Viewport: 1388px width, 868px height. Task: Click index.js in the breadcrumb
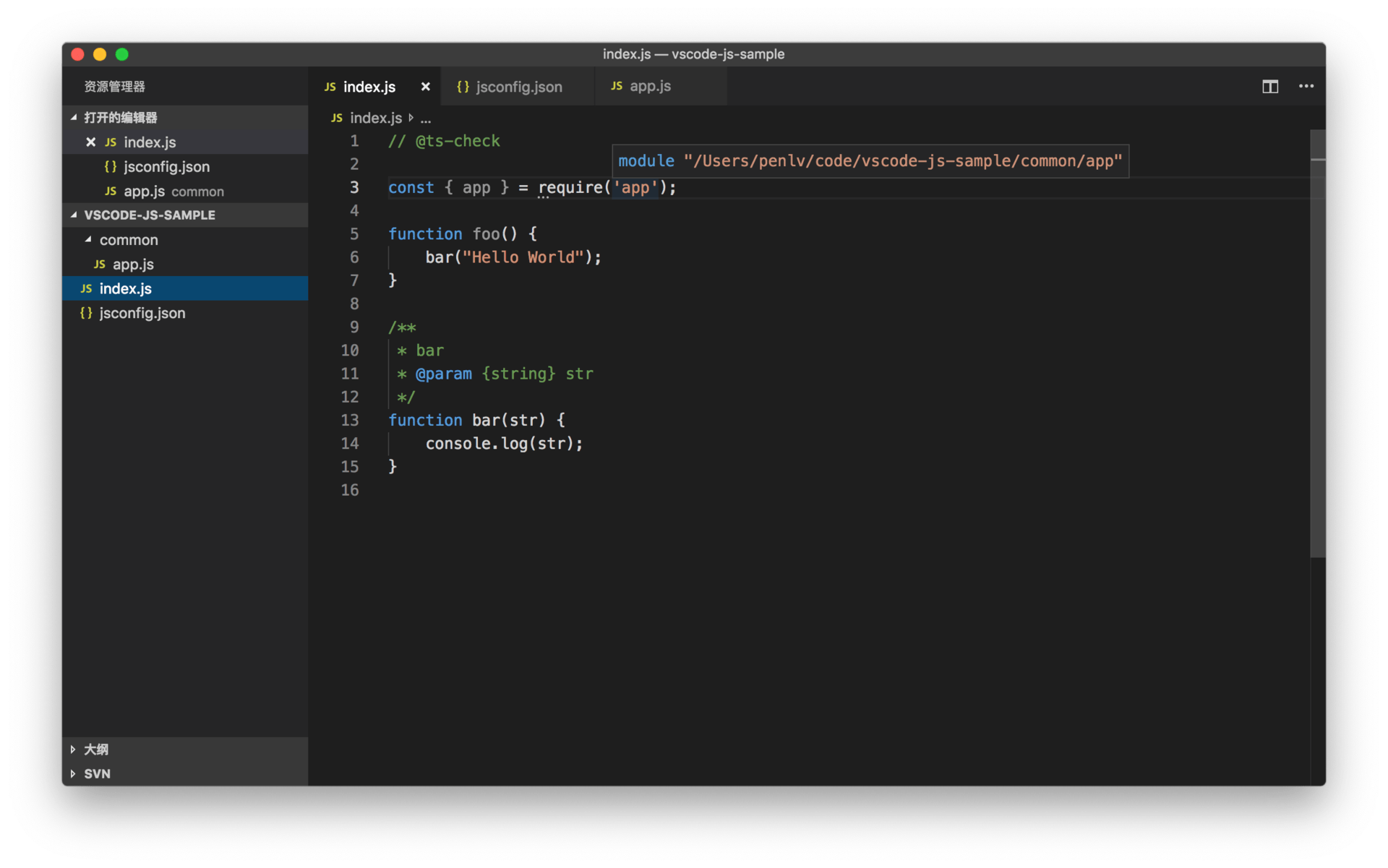[x=376, y=118]
